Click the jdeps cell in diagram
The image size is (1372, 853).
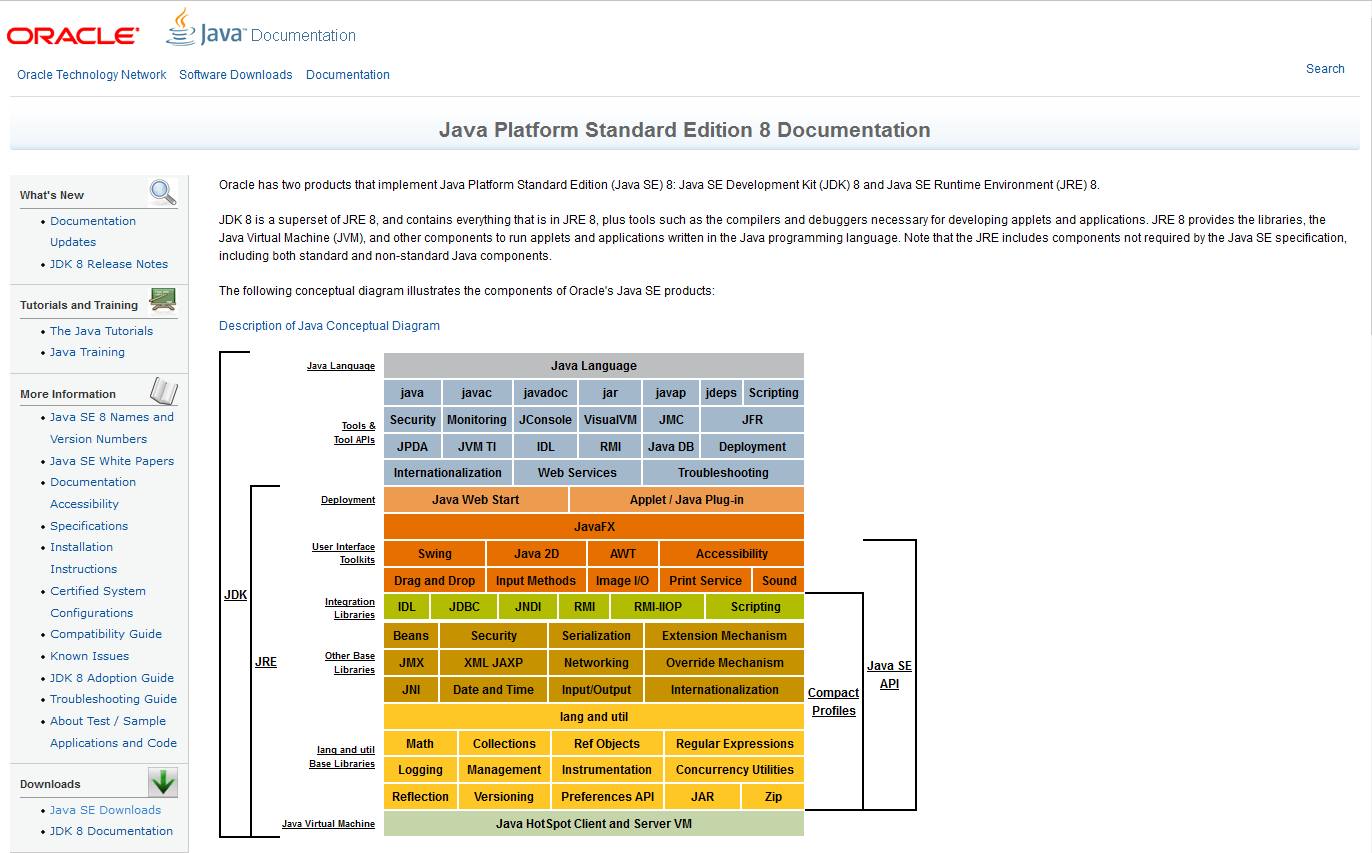721,393
